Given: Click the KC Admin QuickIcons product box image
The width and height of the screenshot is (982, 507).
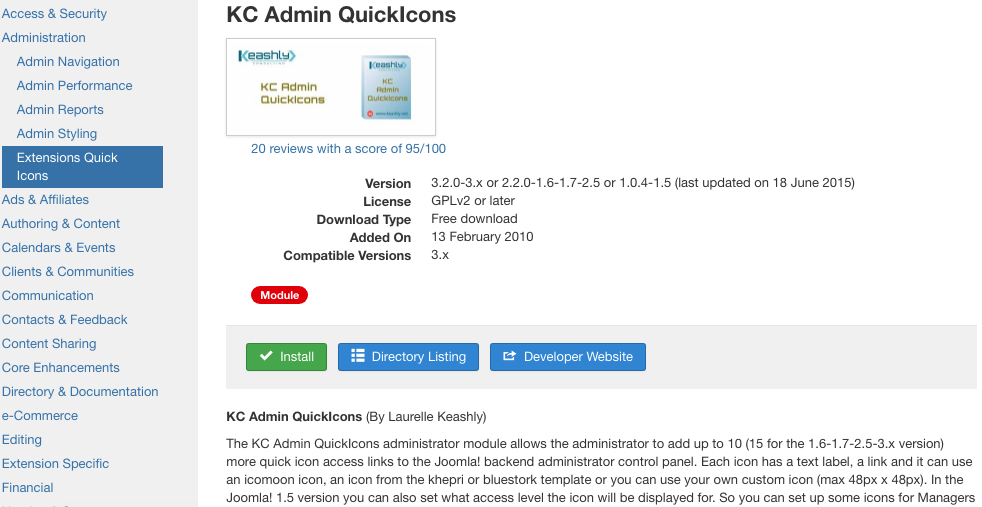Looking at the screenshot, I should coord(387,88).
